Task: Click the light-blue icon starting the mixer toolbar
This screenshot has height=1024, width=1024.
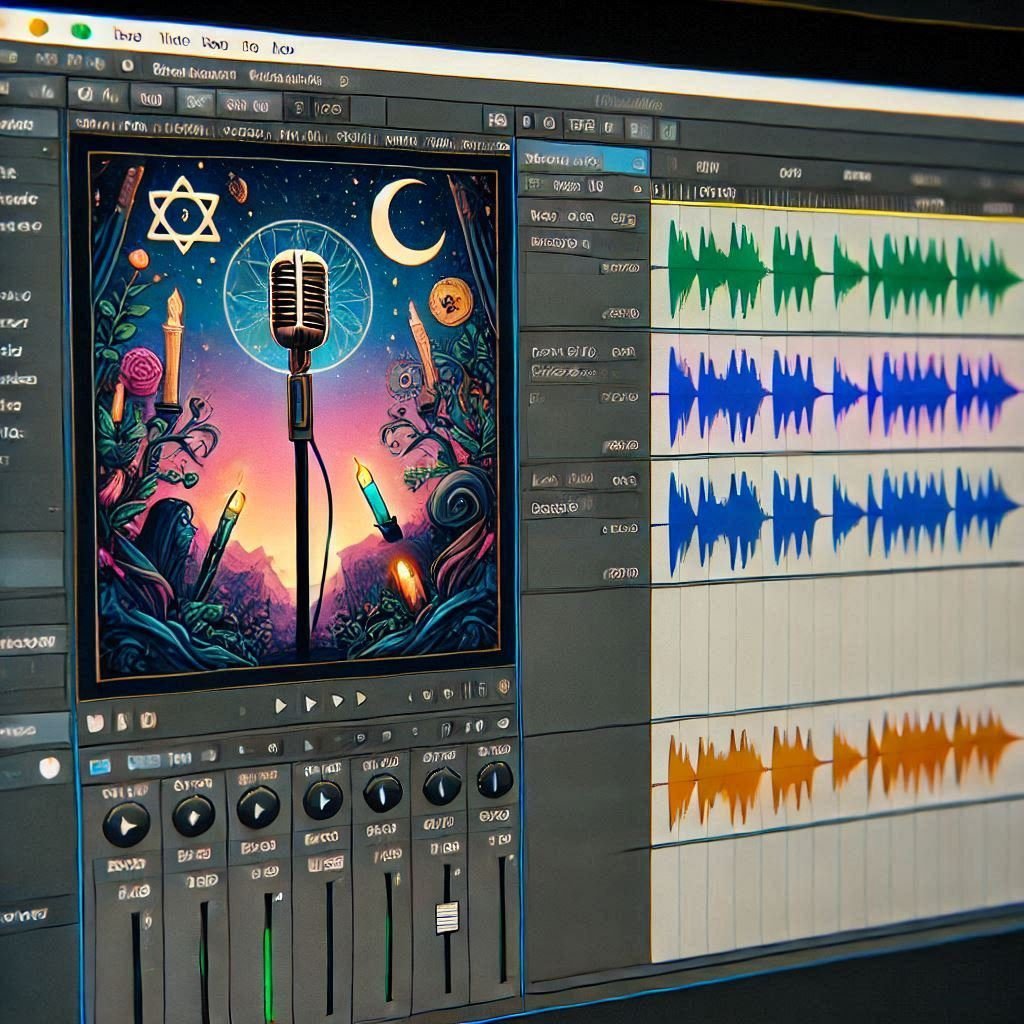Action: tap(100, 766)
